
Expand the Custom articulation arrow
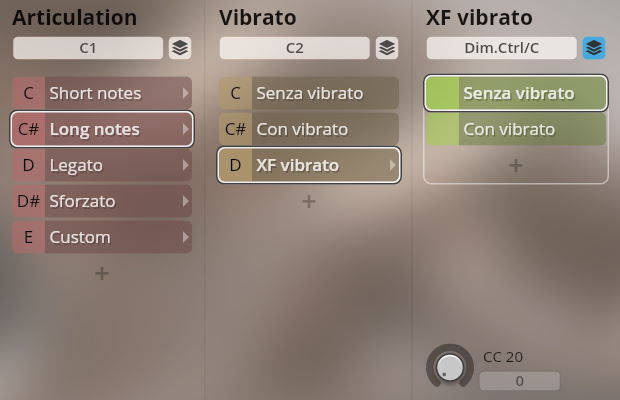[185, 237]
